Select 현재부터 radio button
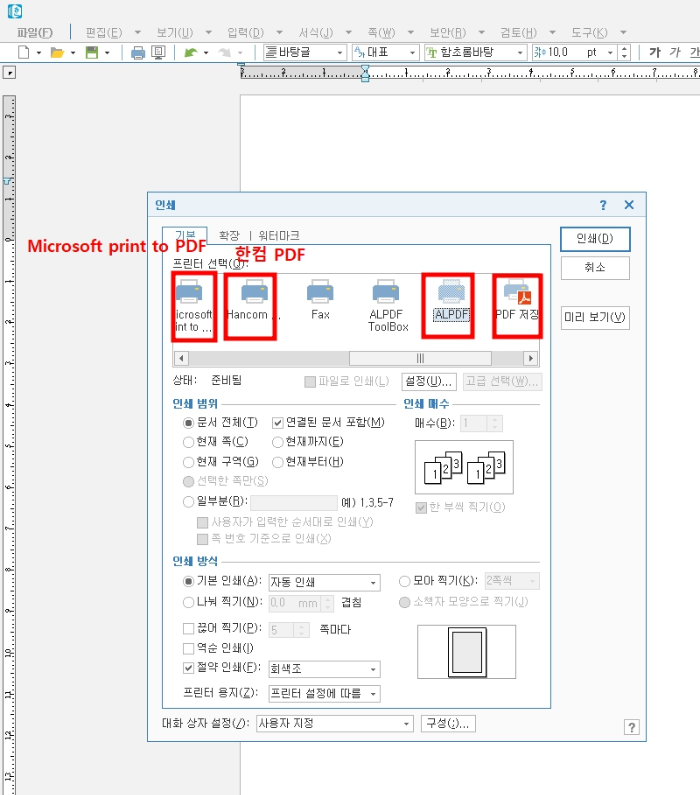This screenshot has width=700, height=795. pos(277,462)
